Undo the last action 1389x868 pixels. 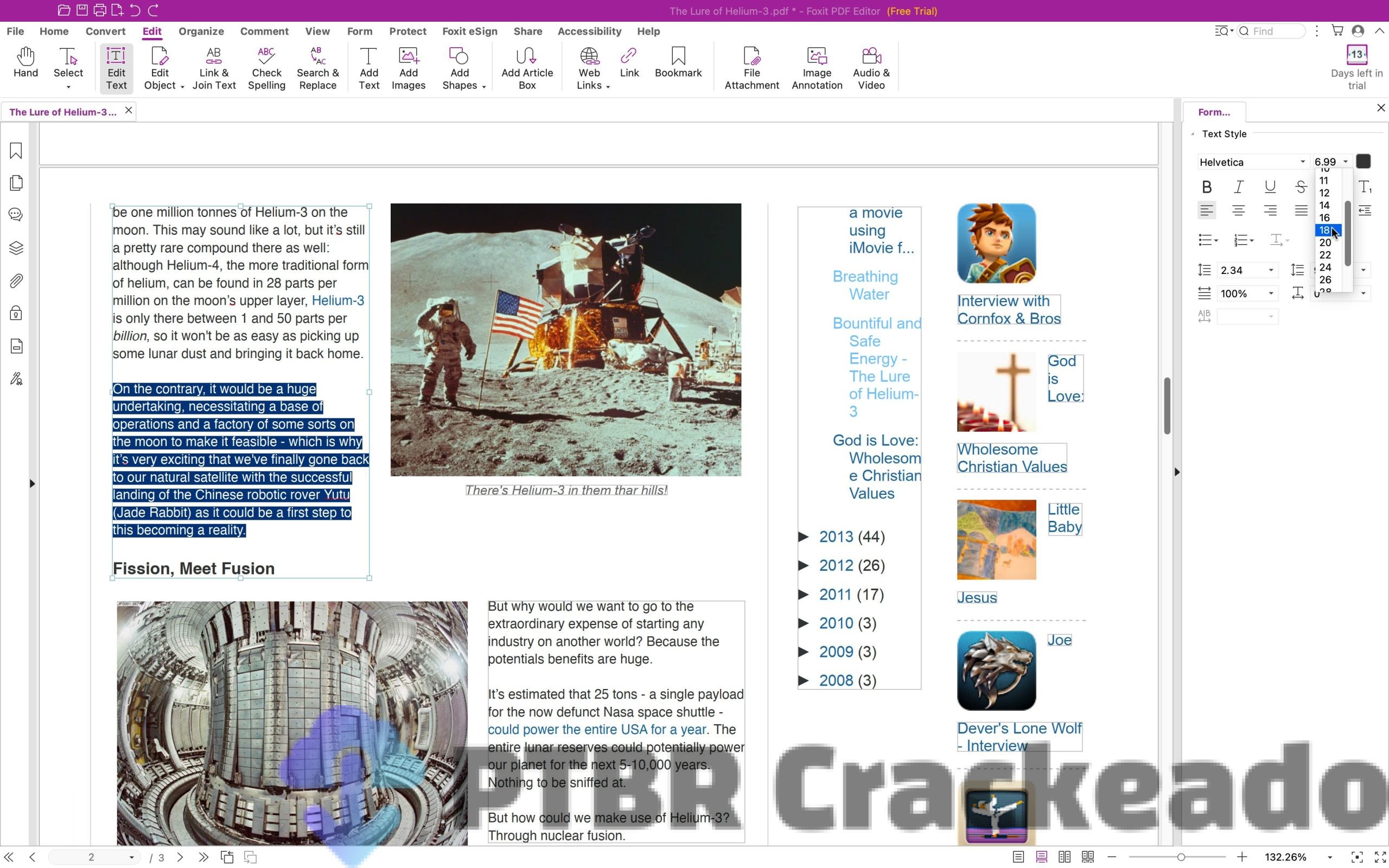pos(135,10)
